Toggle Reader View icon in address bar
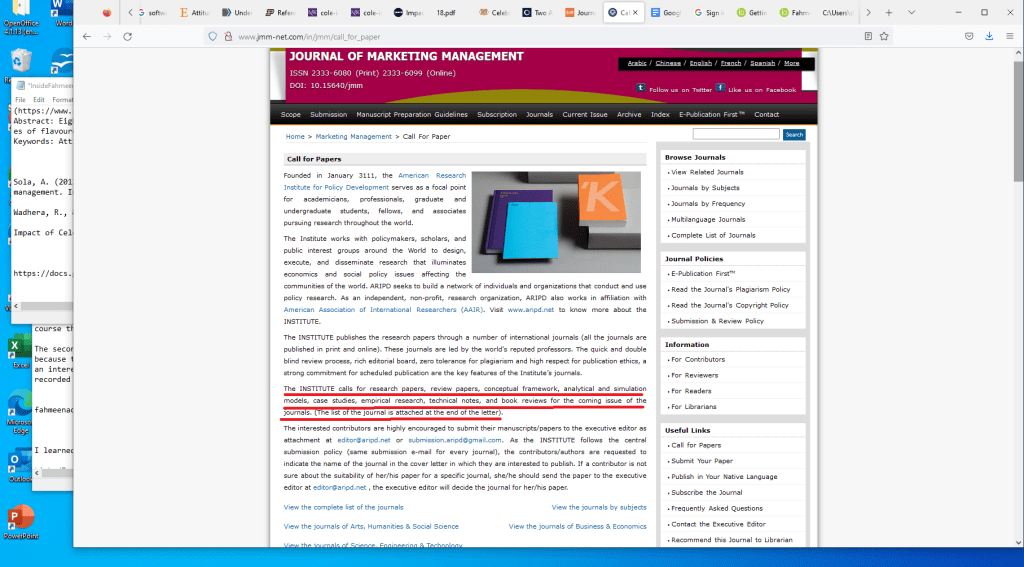Image resolution: width=1024 pixels, height=567 pixels. point(868,37)
